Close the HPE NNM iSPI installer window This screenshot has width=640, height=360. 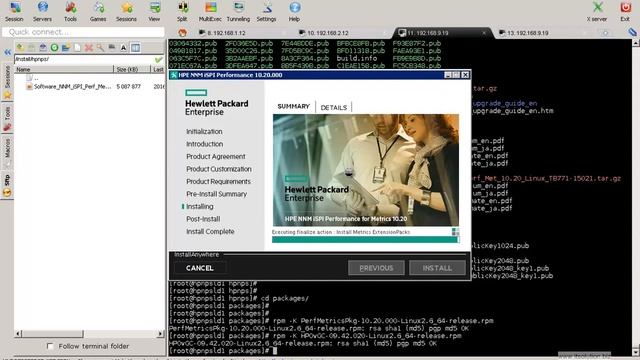[x=465, y=75]
